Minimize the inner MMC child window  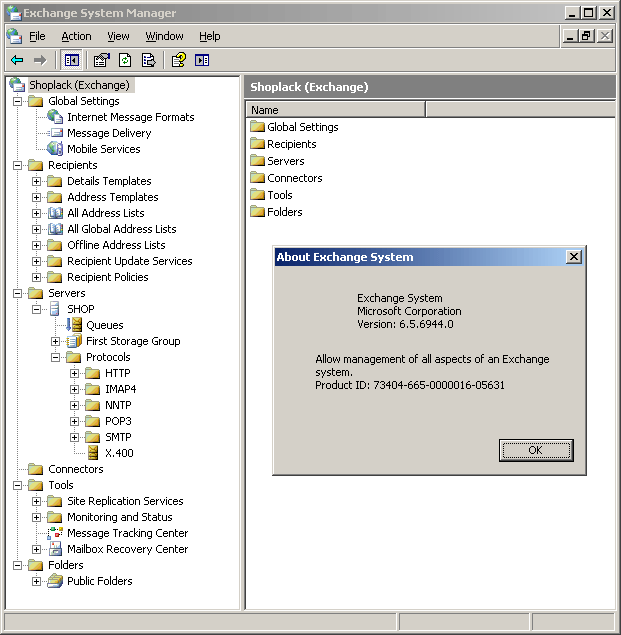(570, 36)
